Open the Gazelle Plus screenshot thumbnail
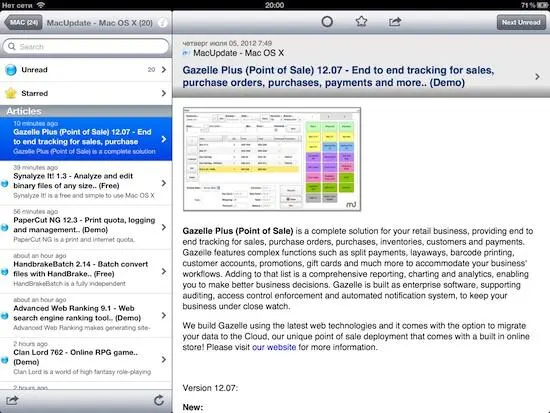 pos(272,159)
